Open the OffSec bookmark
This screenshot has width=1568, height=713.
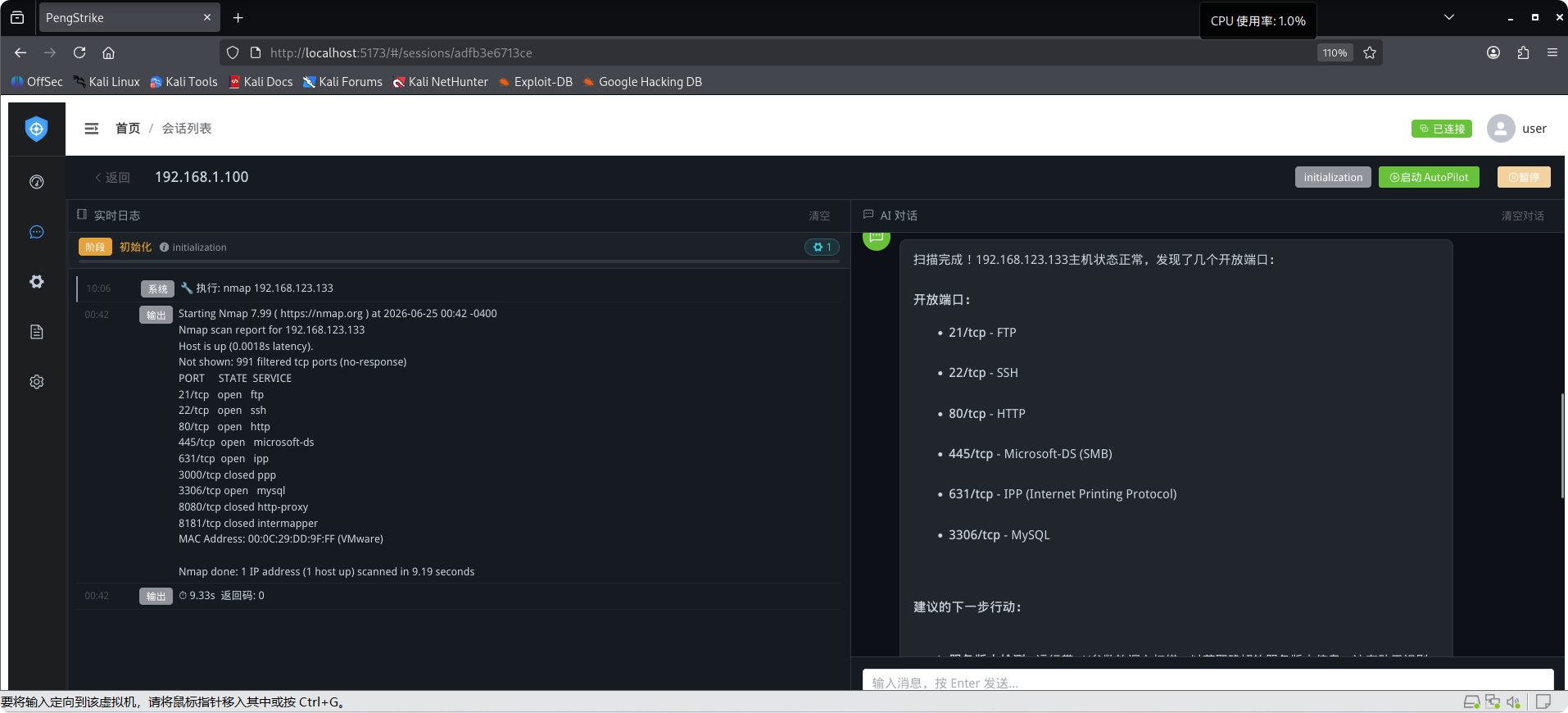(37, 82)
